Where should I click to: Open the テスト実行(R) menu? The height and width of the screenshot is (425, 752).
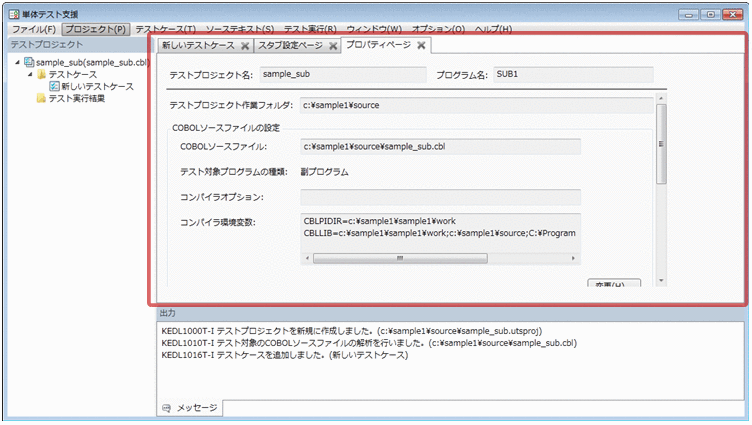[310, 29]
